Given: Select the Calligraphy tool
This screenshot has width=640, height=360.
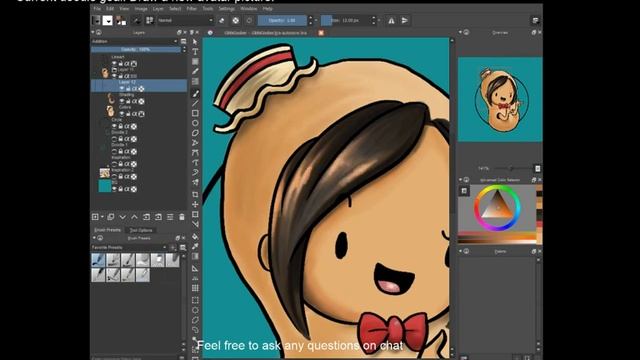Looking at the screenshot, I should click(195, 71).
